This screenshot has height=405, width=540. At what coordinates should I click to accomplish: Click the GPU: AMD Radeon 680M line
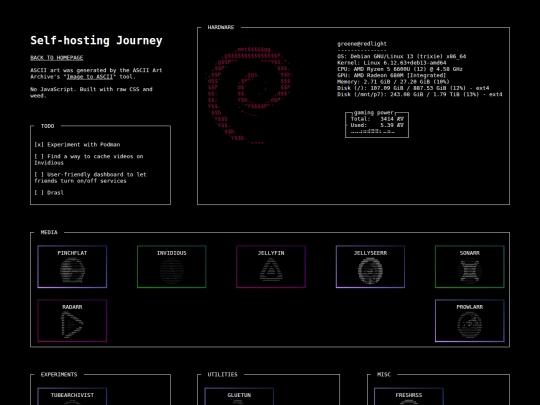392,75
